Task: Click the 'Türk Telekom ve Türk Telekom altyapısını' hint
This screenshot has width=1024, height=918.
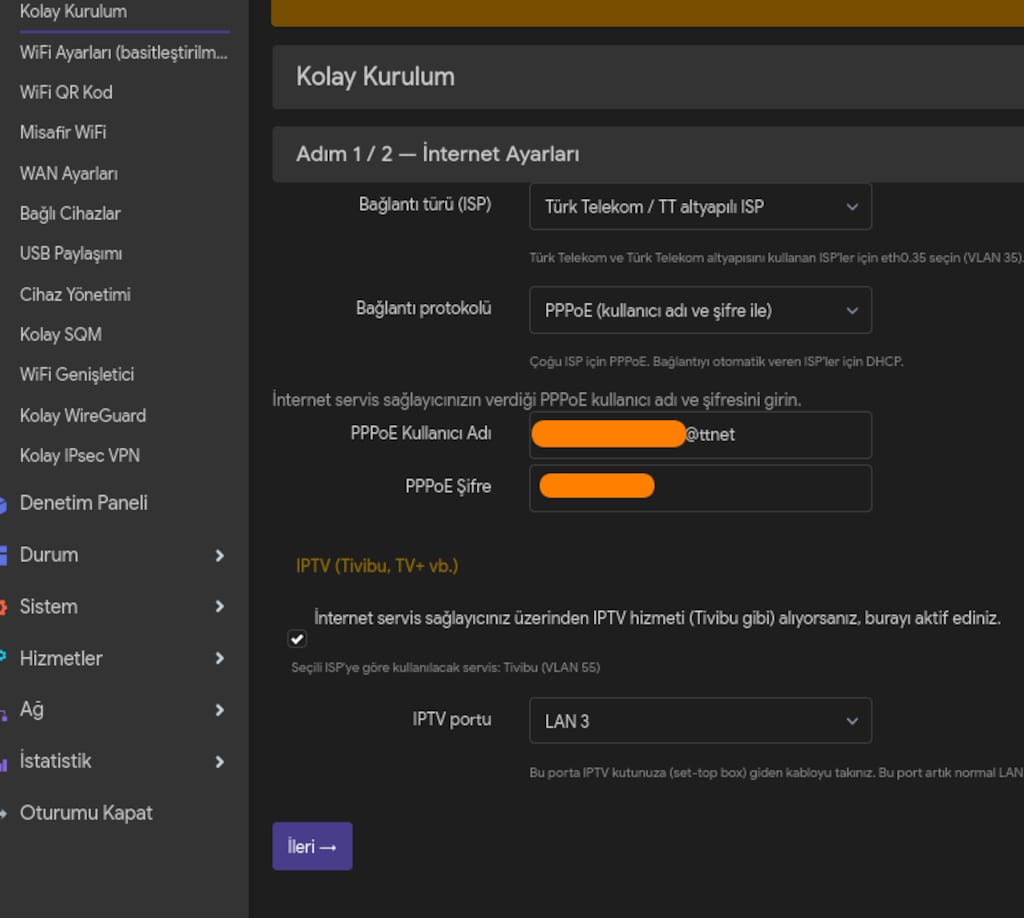Action: [x=776, y=258]
